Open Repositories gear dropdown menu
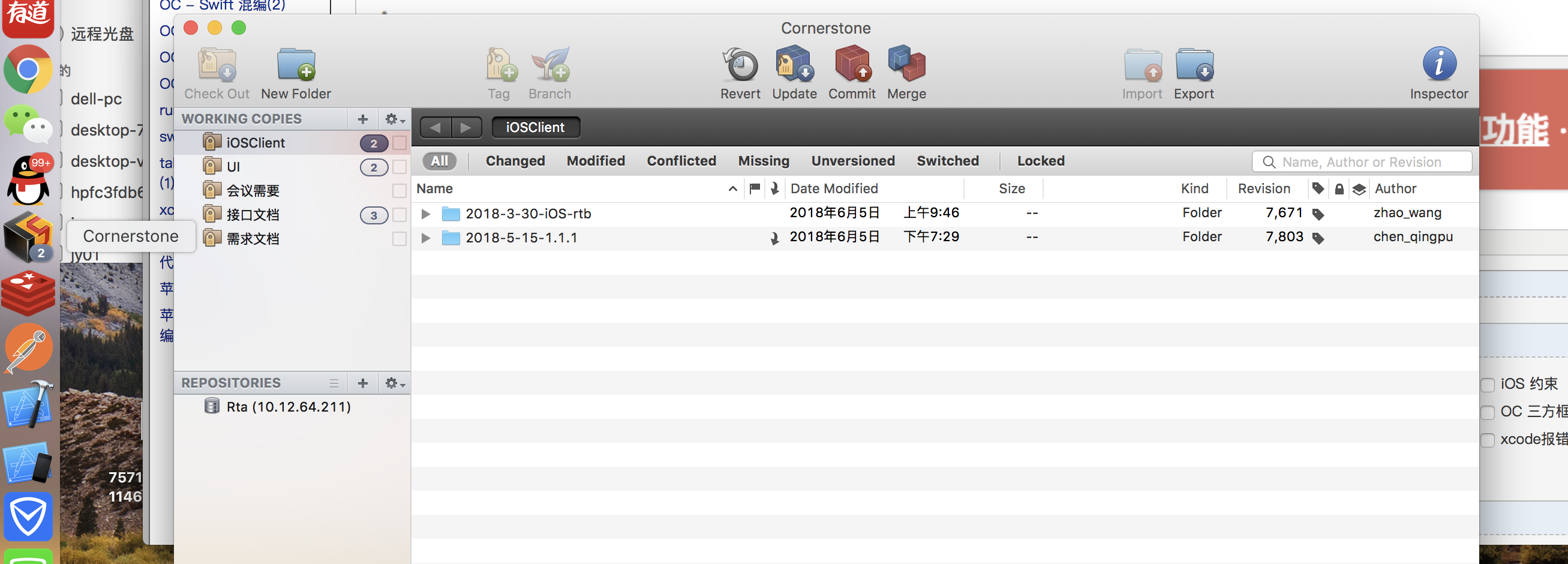Viewport: 1568px width, 564px height. click(395, 383)
